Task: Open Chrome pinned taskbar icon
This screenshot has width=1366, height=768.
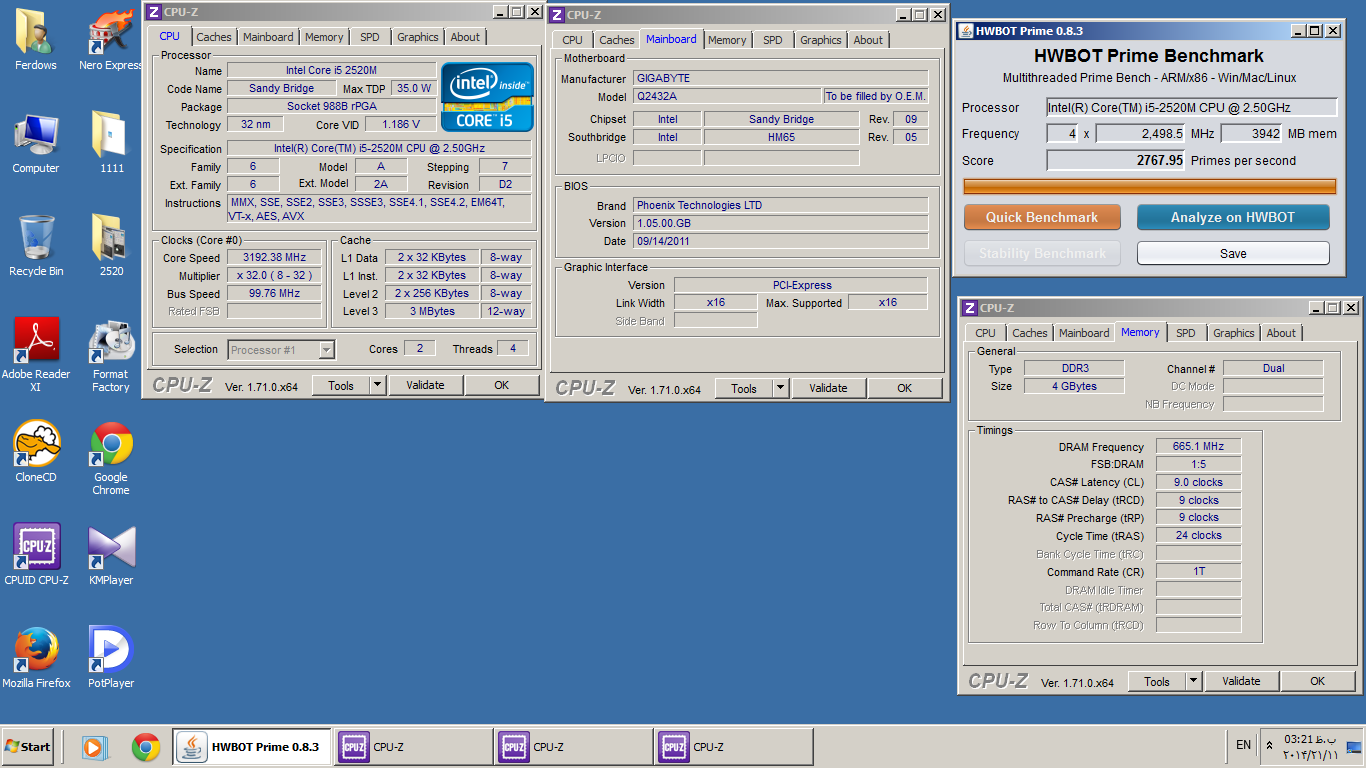Action: (146, 747)
